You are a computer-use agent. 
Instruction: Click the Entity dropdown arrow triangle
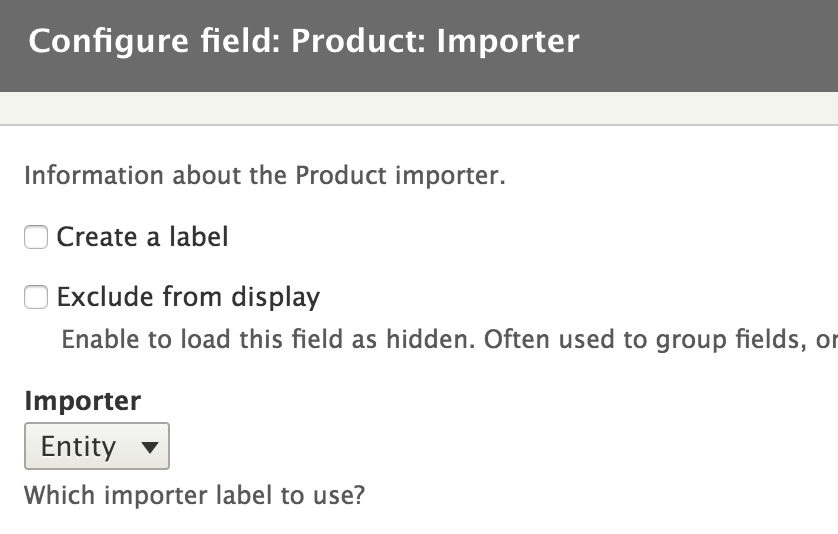(150, 448)
